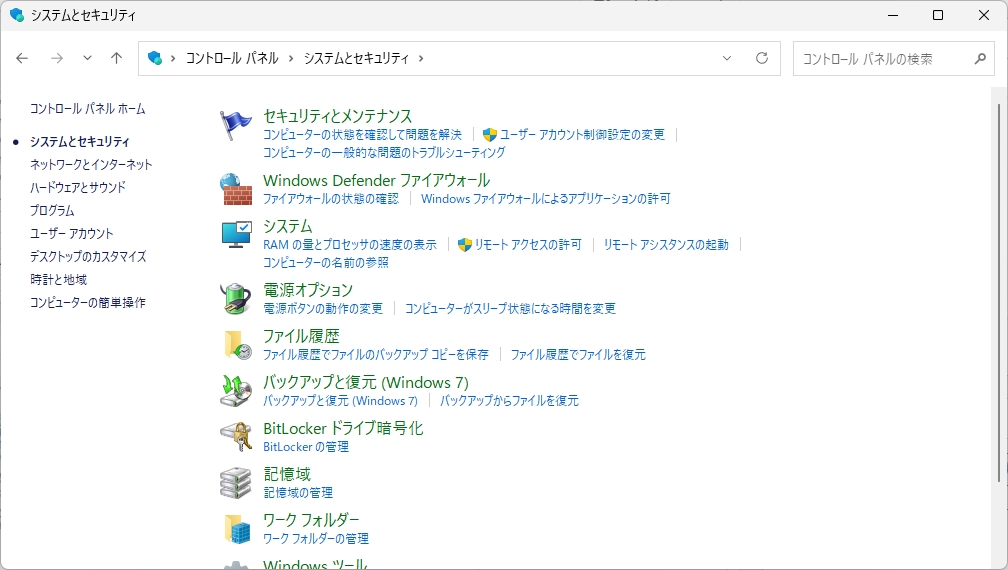Screen dimensions: 1008x570
Task: Click the shield icon beside リモート アクセスの許可
Action: pos(465,245)
